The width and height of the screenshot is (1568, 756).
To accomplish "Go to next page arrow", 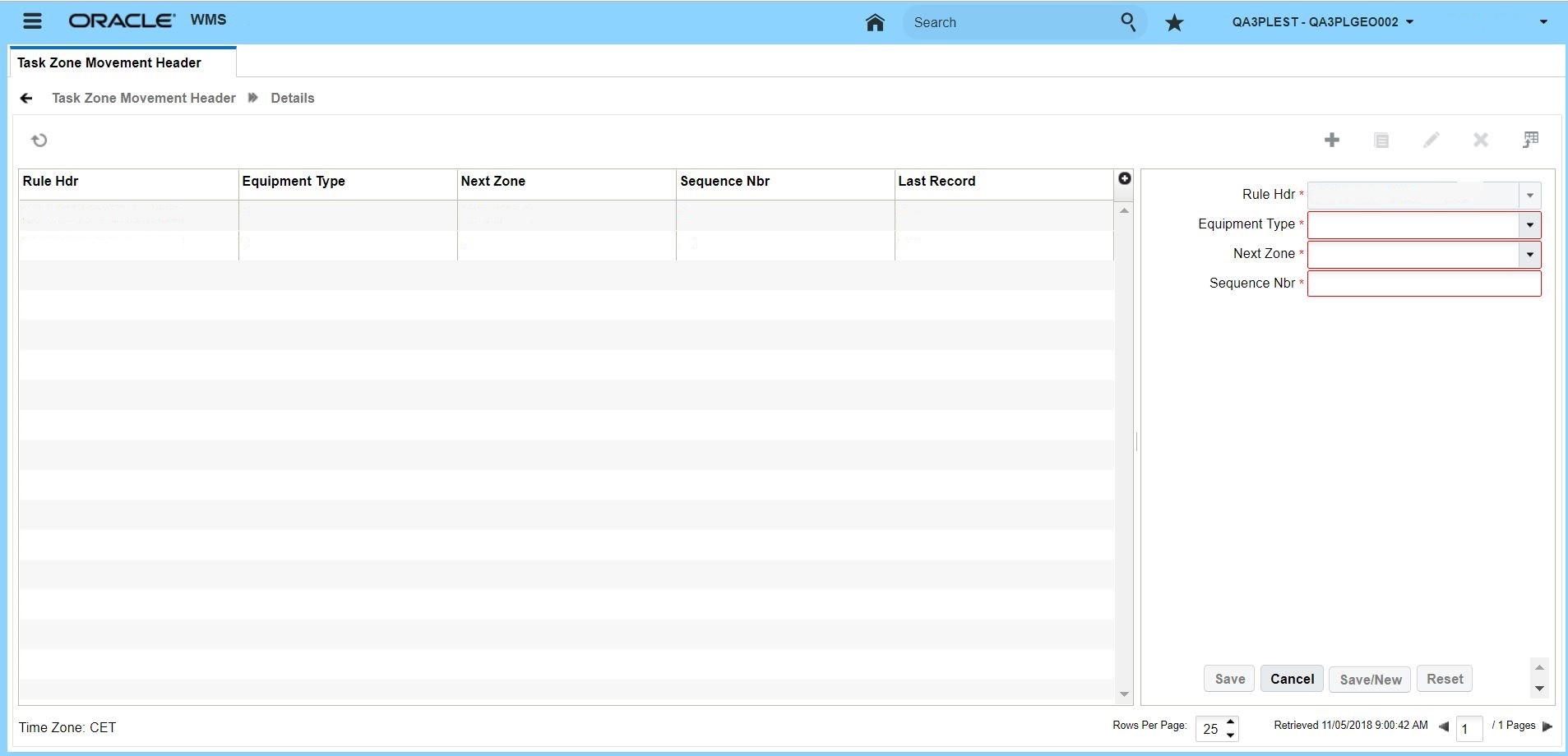I will pyautogui.click(x=1547, y=726).
